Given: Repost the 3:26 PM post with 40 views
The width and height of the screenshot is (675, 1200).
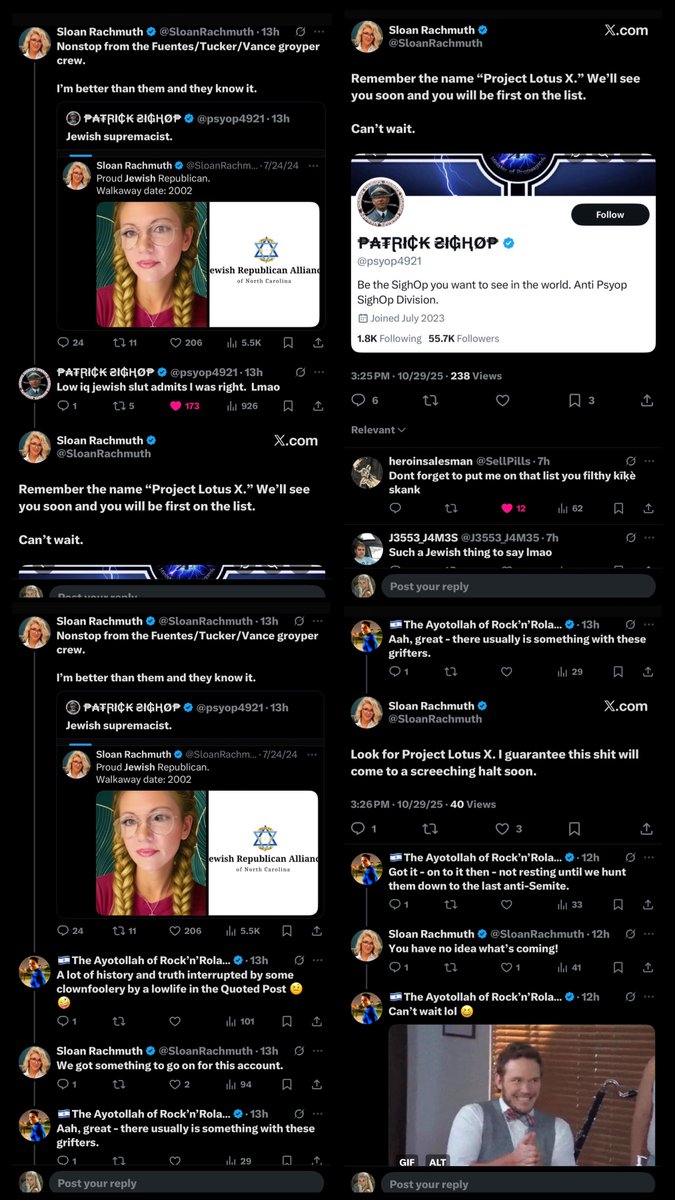Looking at the screenshot, I should [430, 829].
